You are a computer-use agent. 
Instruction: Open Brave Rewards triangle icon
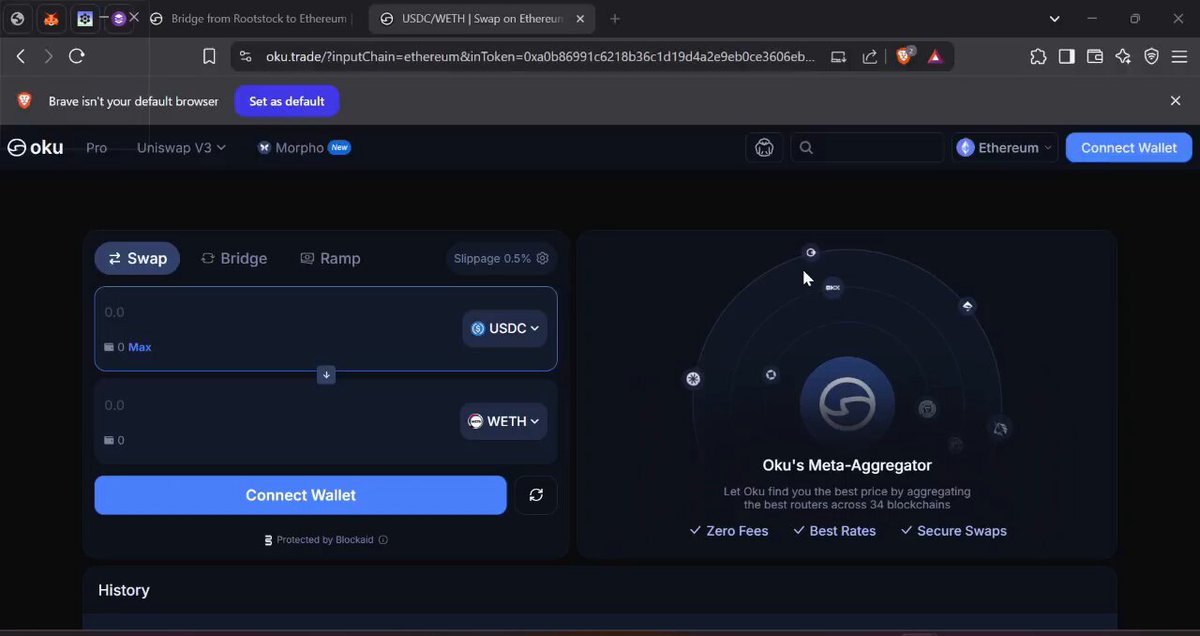coord(935,57)
